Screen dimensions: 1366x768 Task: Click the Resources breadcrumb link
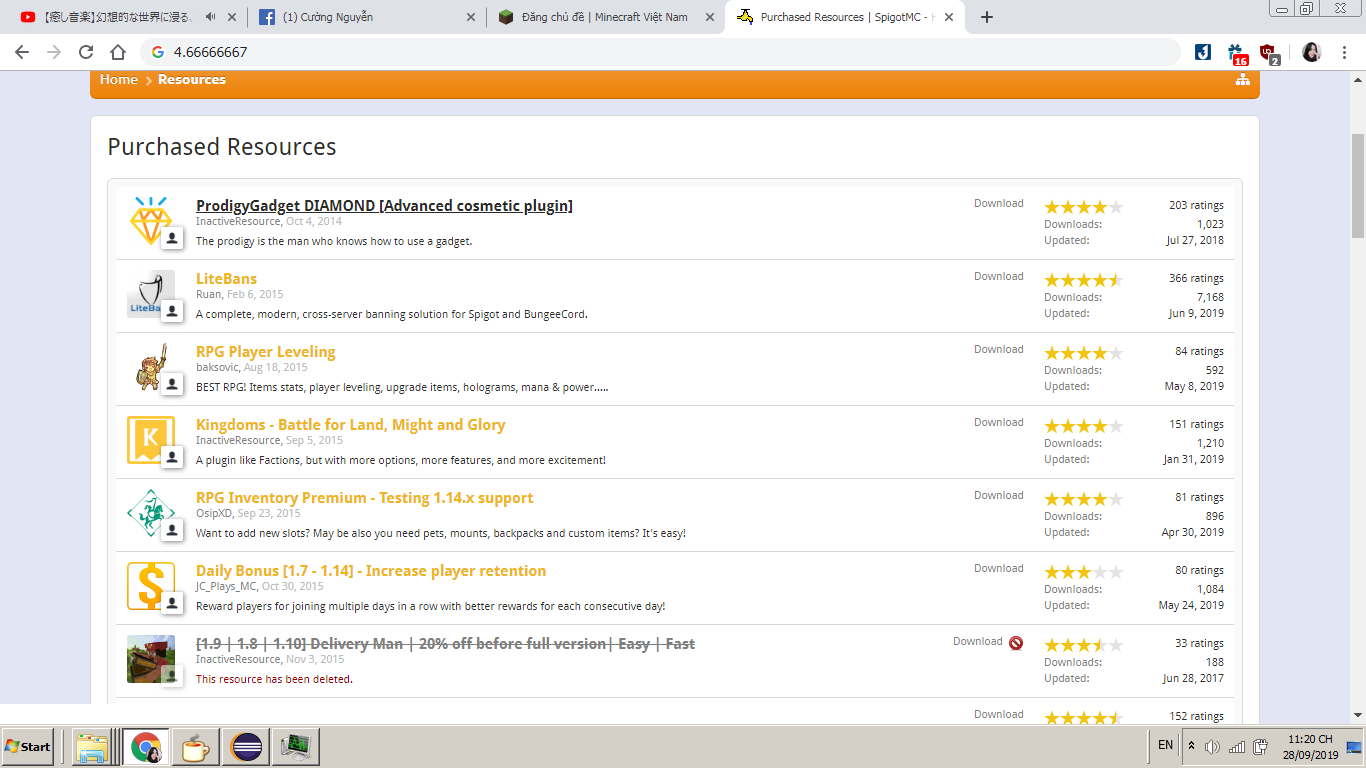point(192,80)
